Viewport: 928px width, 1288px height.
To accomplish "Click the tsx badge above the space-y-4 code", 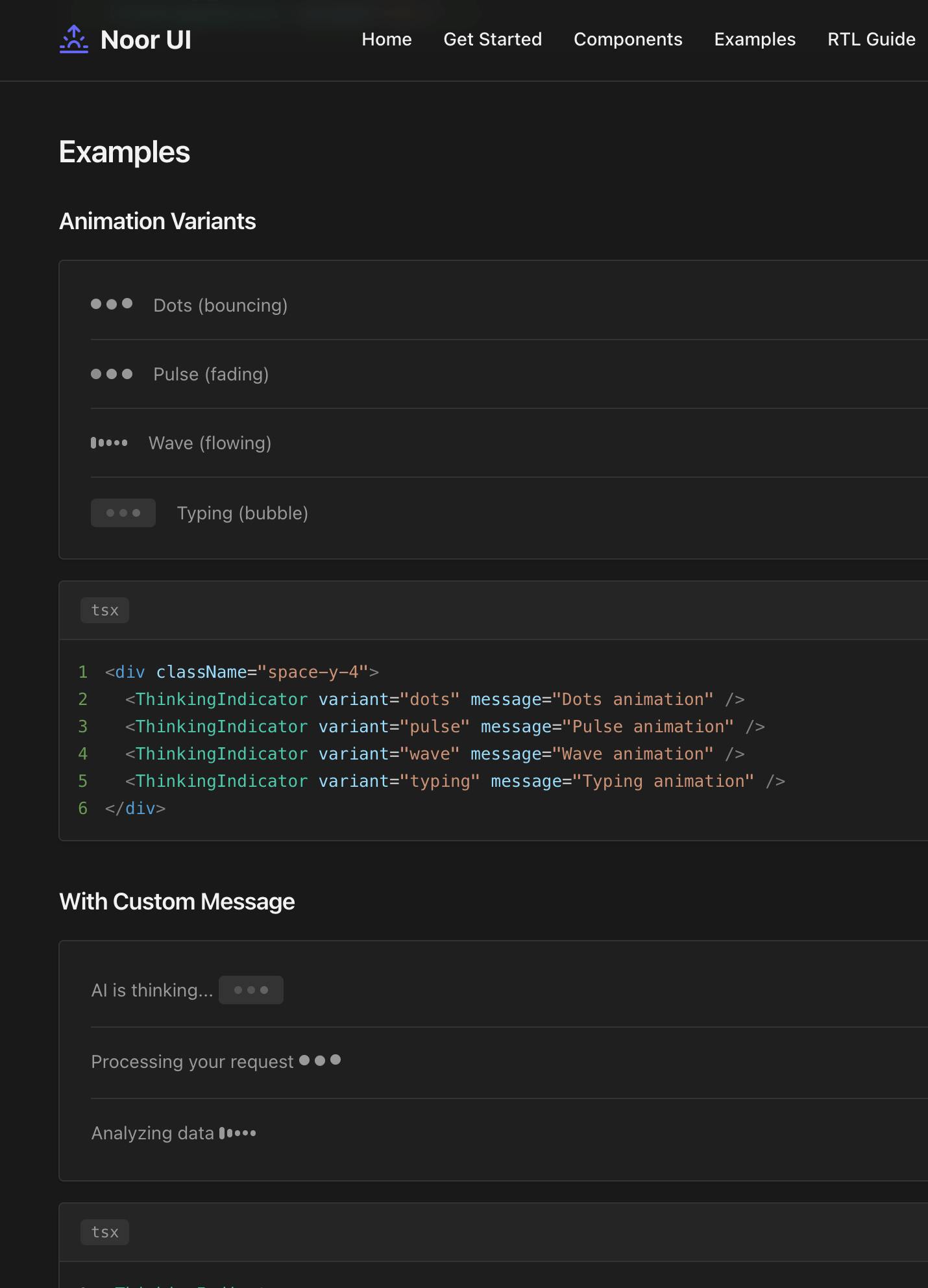I will tap(104, 610).
